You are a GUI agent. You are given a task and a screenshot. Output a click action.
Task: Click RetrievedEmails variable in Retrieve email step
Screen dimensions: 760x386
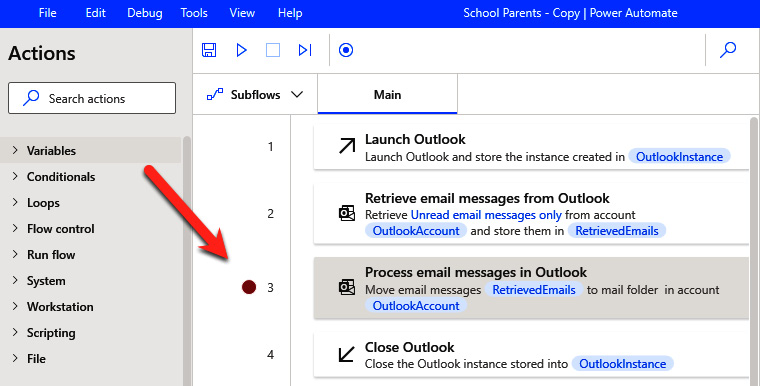(x=617, y=230)
